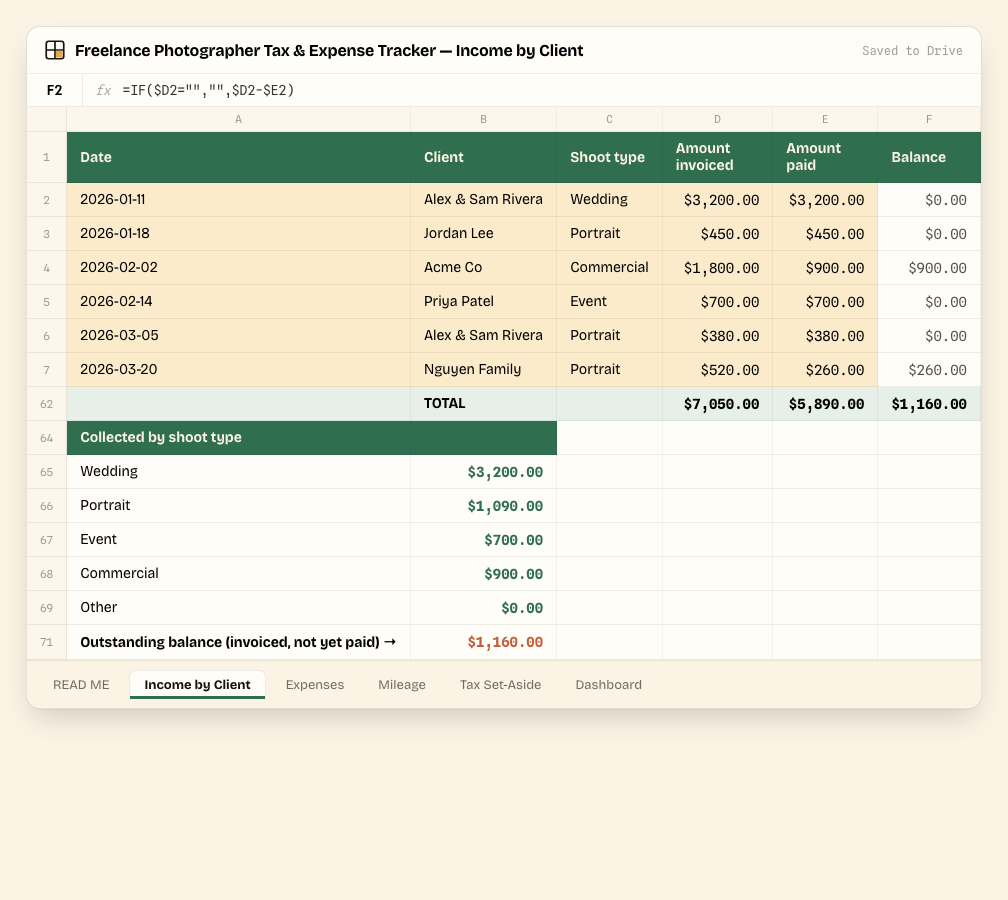Click the $1,800.00 invoiced amount cell
1008x900 pixels.
[x=717, y=268]
